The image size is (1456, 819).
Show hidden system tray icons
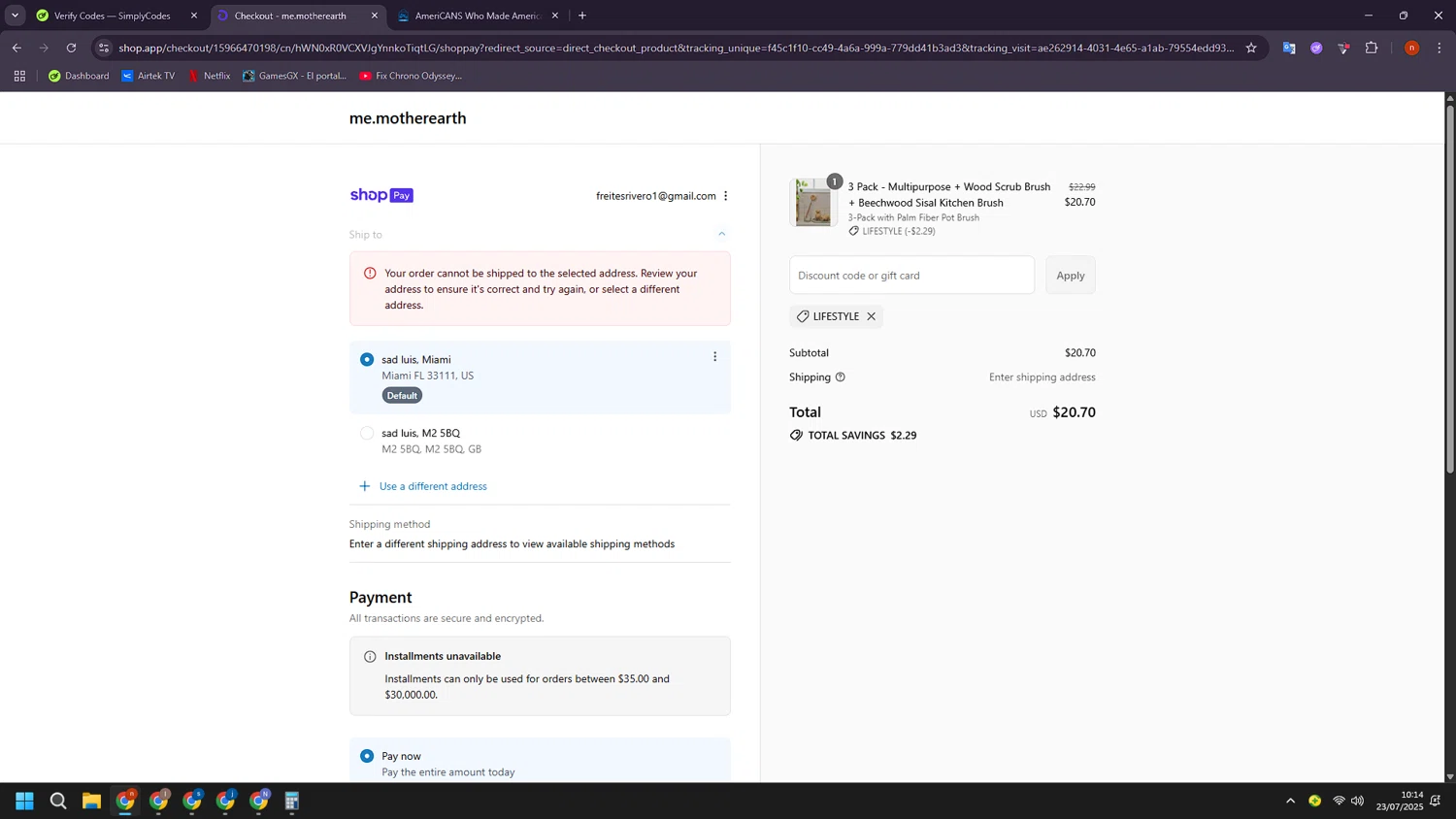[1290, 801]
